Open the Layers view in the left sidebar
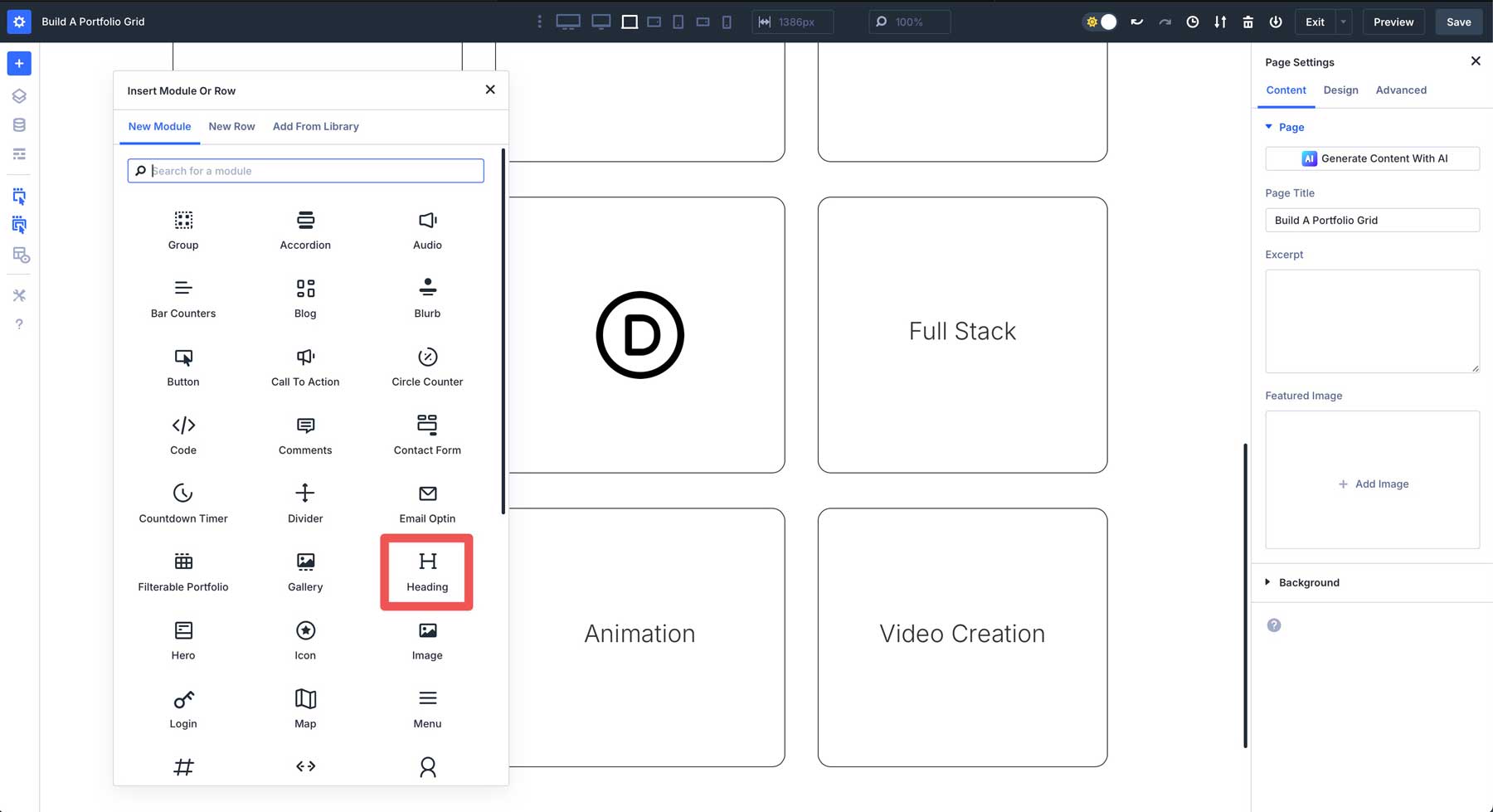 tap(19, 95)
